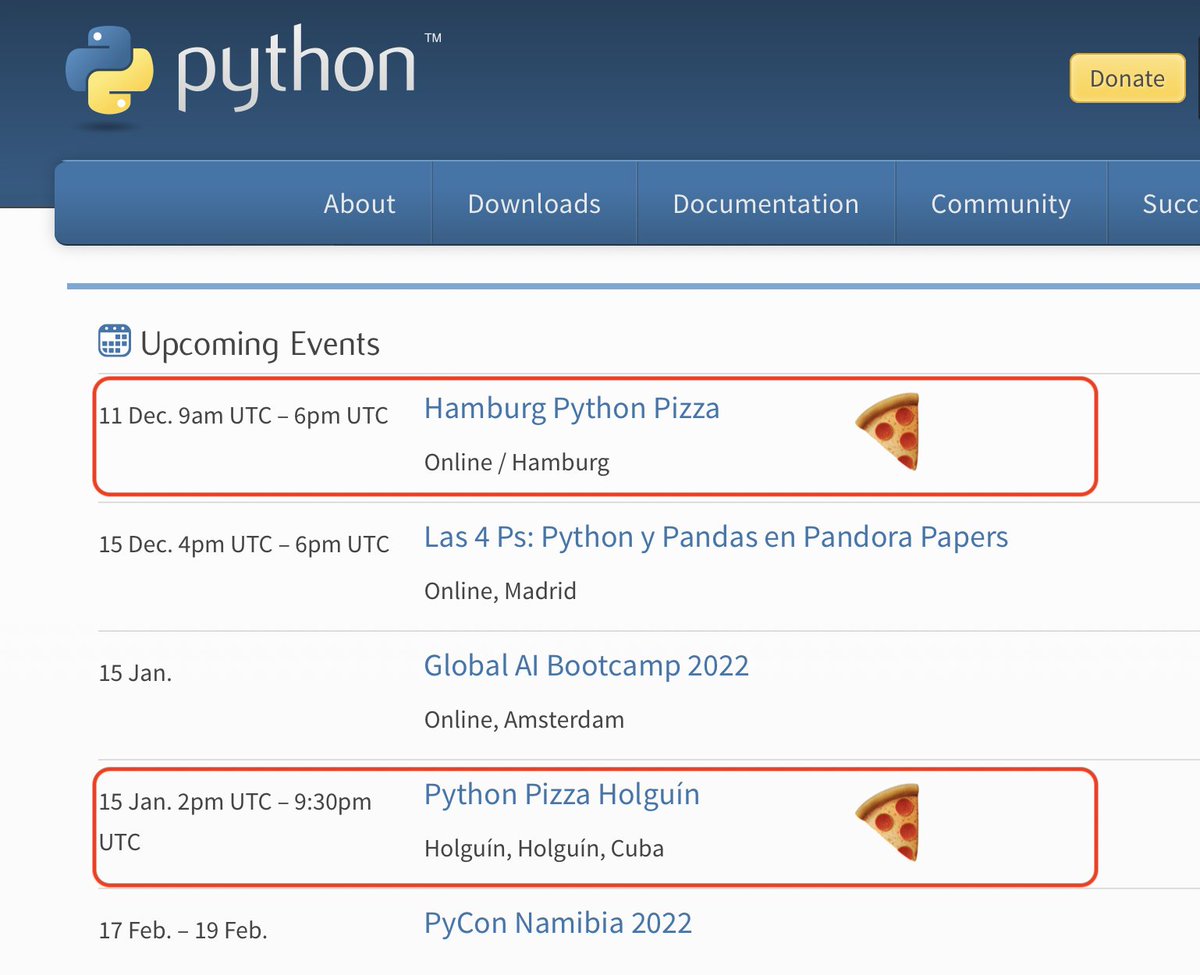Image resolution: width=1200 pixels, height=975 pixels.
Task: Open the Python Pizza Holguín event link
Action: [561, 794]
